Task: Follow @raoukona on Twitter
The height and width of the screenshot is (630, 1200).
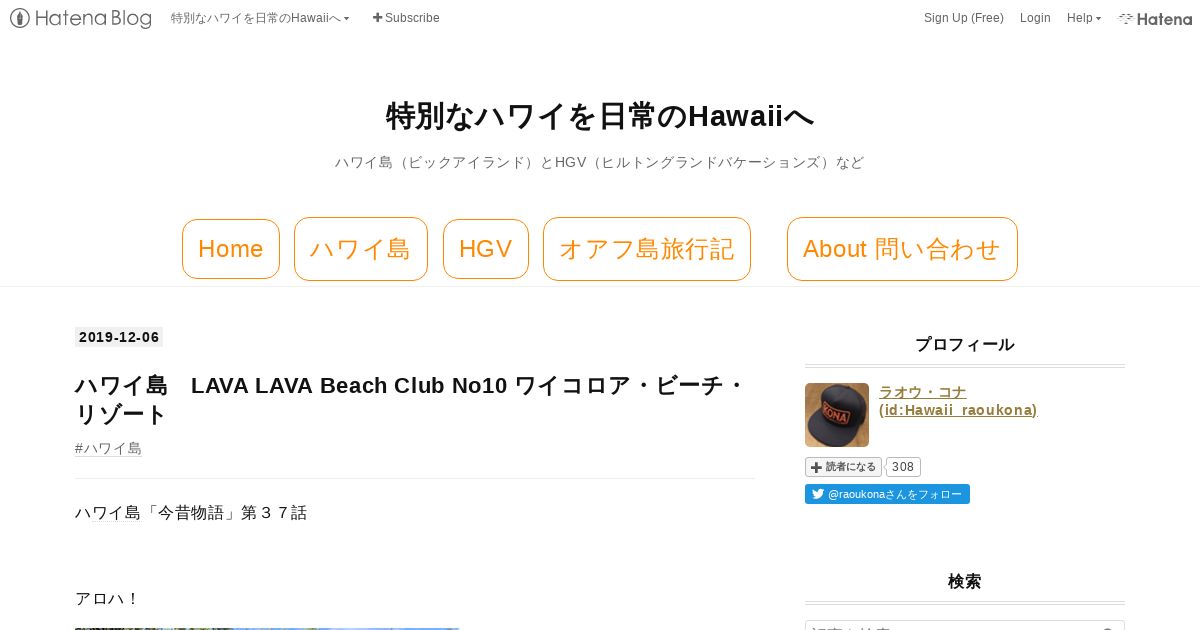Action: [x=887, y=494]
